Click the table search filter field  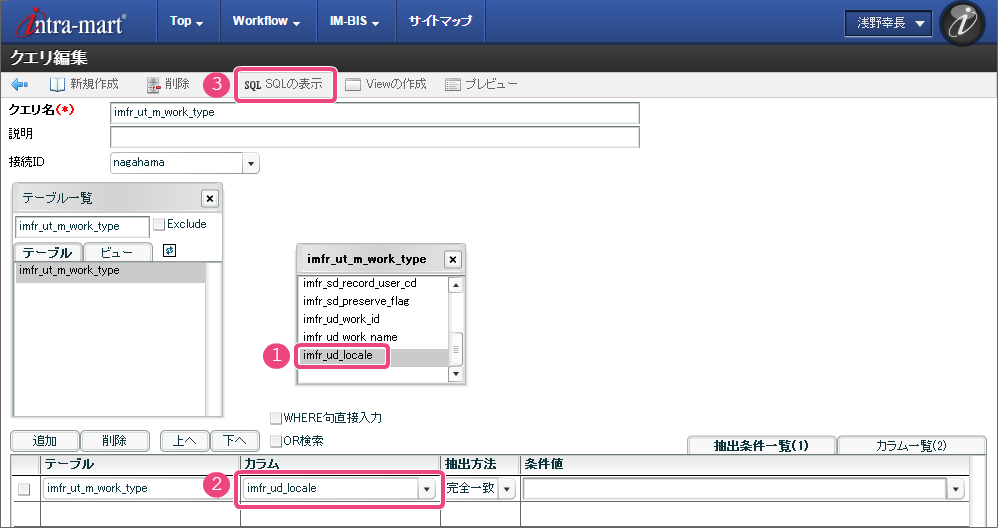click(82, 226)
